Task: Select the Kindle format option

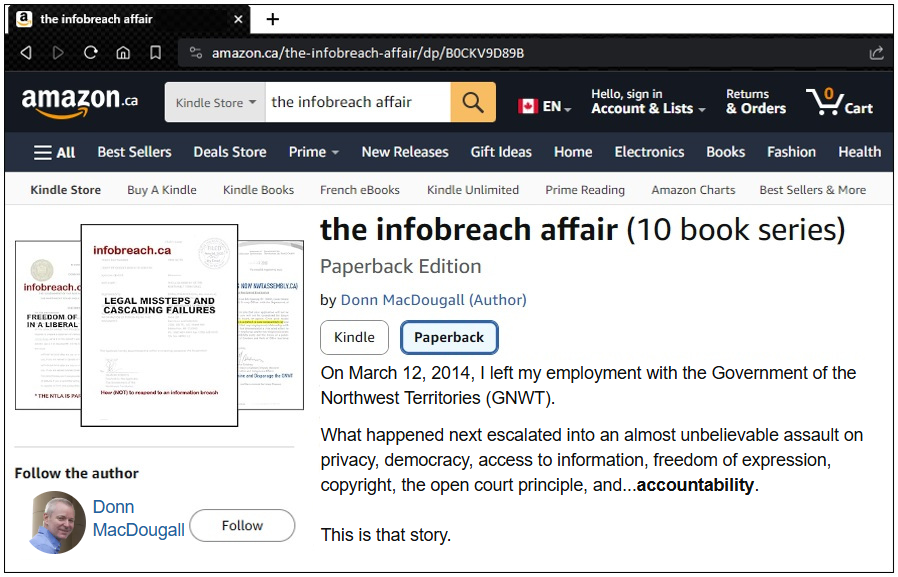Action: point(354,337)
